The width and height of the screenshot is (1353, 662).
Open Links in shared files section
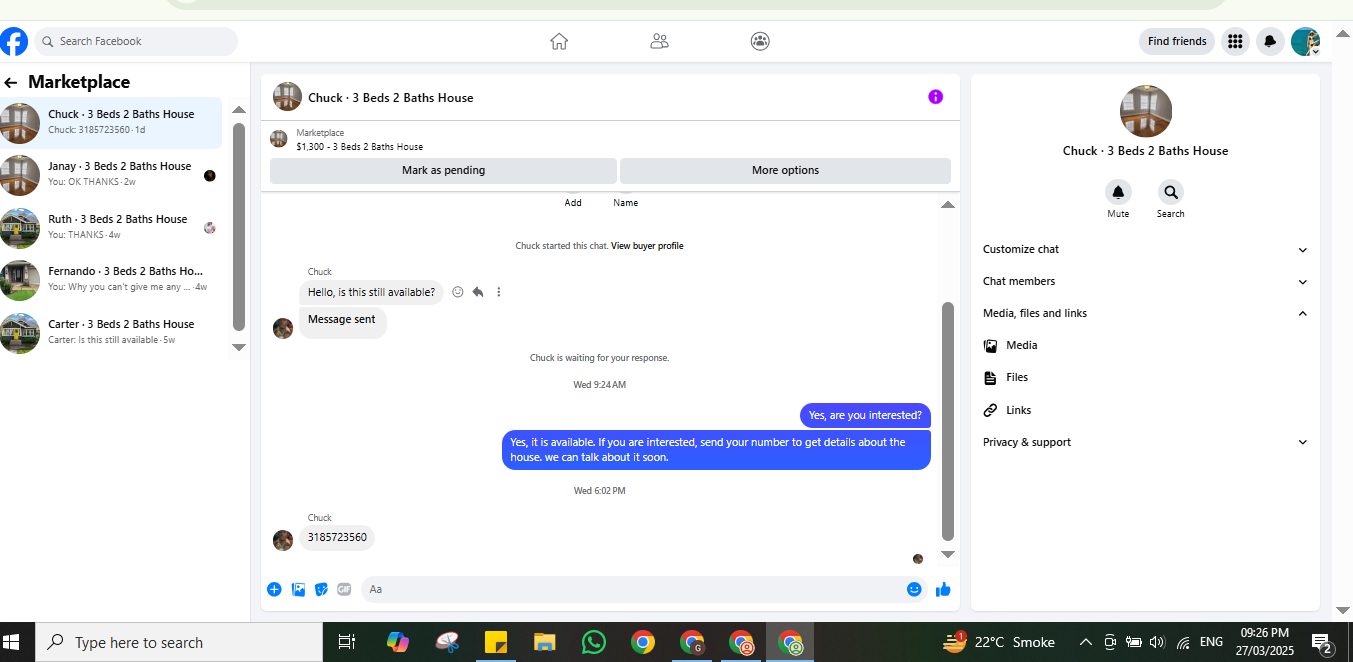pyautogui.click(x=1145, y=410)
